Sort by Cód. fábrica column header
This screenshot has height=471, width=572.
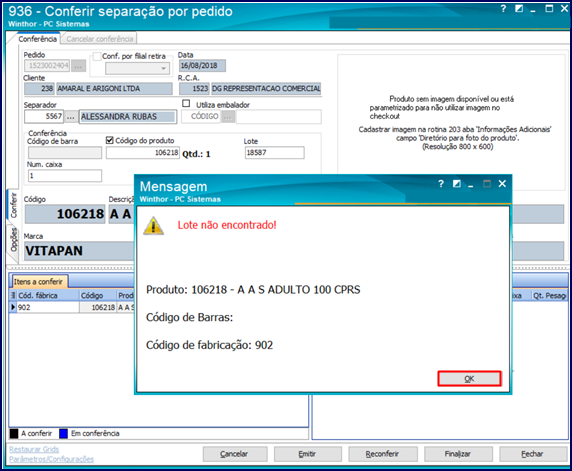[48, 296]
